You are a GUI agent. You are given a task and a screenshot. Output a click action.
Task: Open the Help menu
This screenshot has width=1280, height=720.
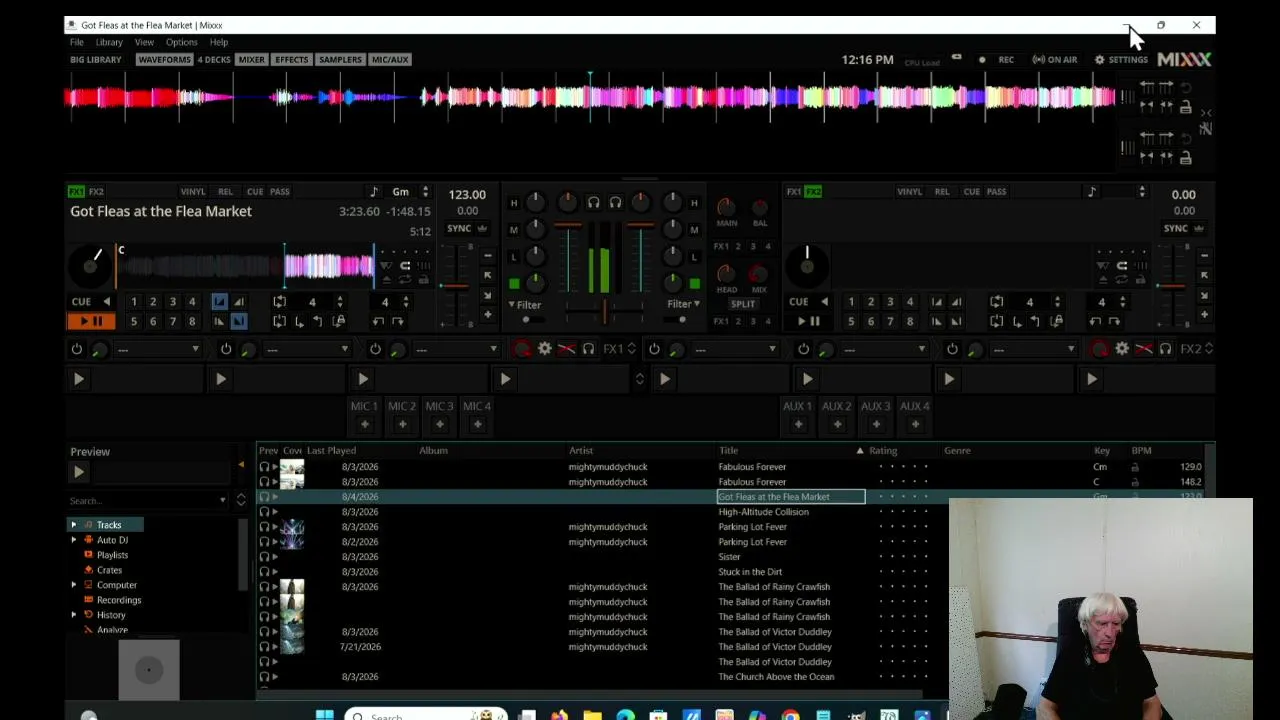point(218,42)
